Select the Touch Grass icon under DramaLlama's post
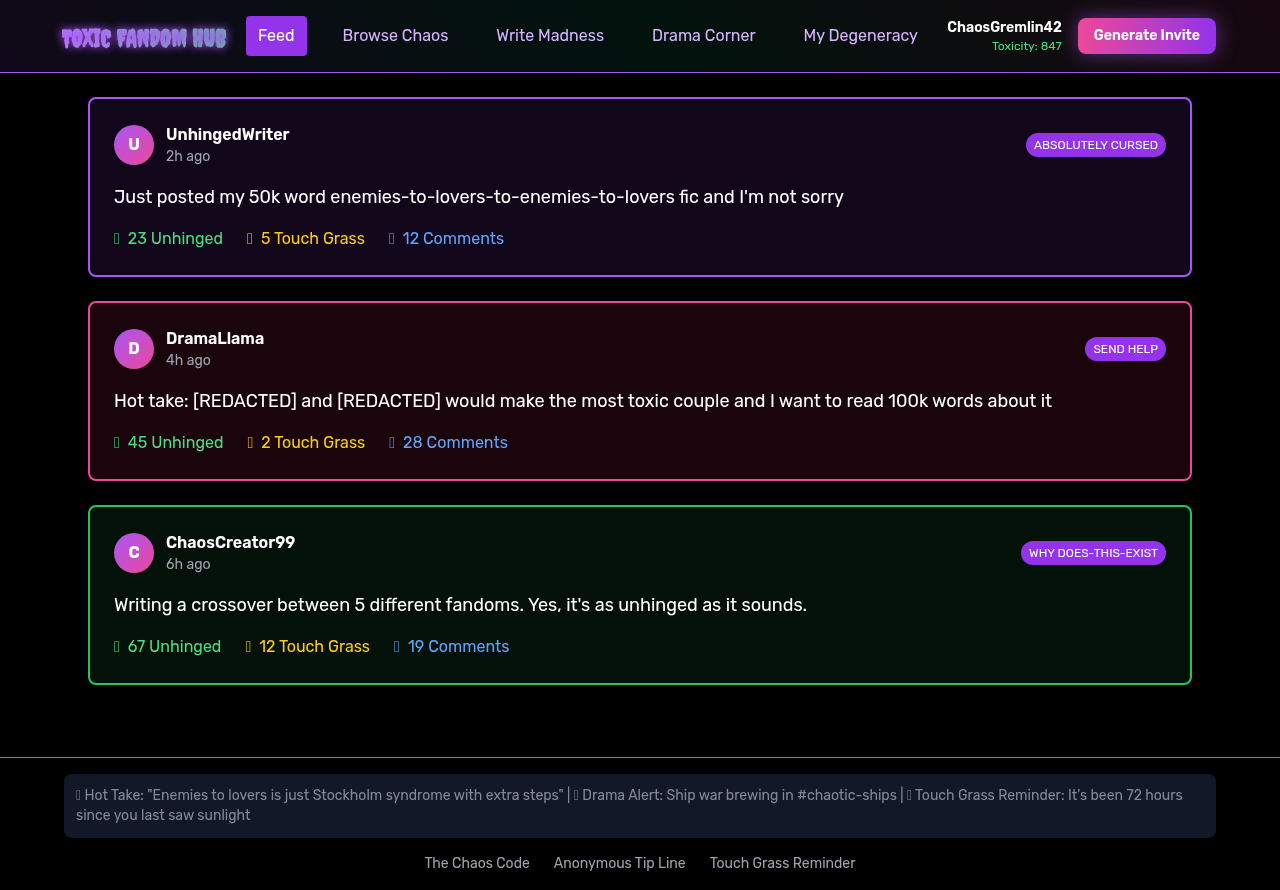 [x=249, y=442]
